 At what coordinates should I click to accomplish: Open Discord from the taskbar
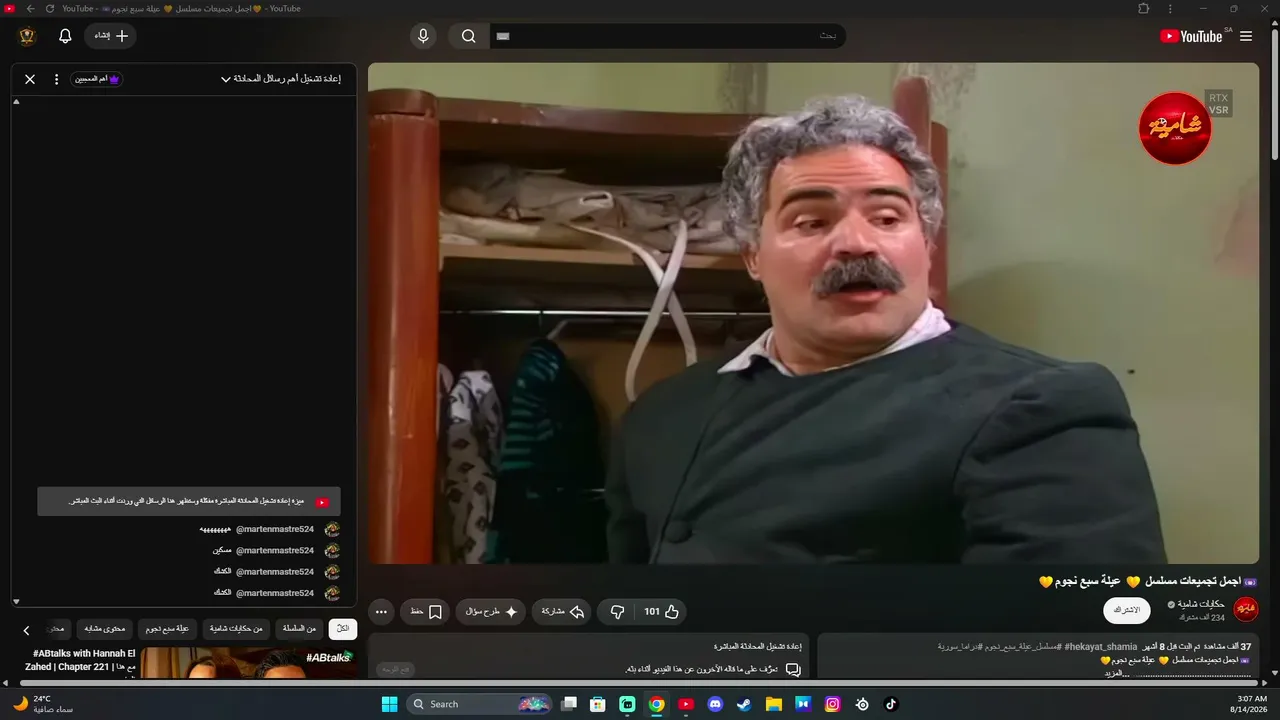[x=715, y=704]
